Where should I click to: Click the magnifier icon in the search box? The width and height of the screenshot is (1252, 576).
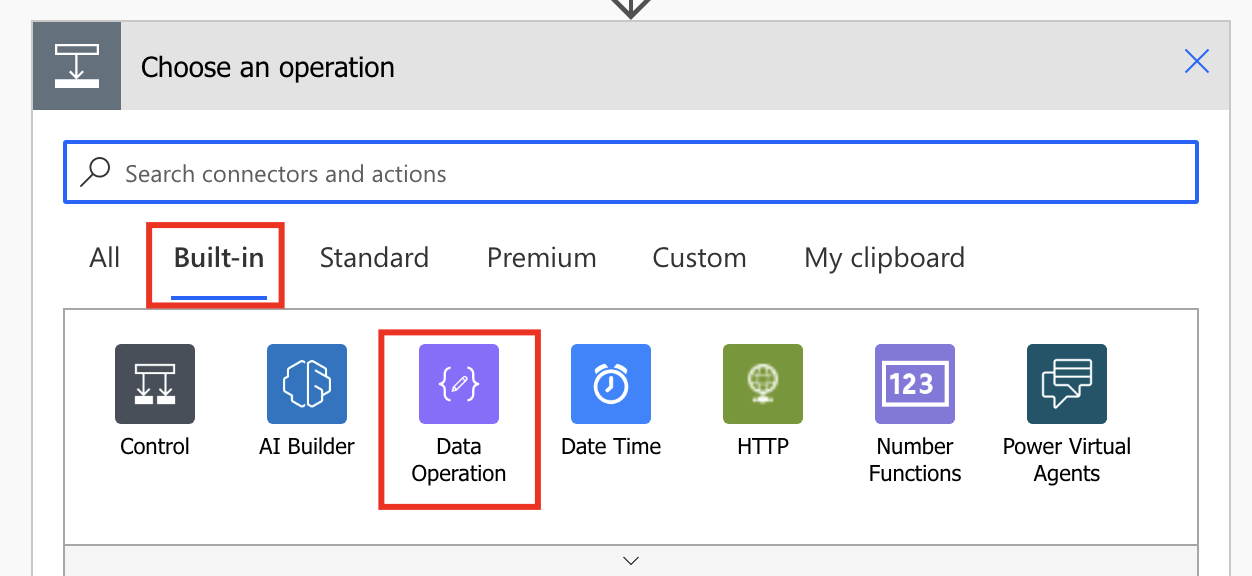point(95,173)
